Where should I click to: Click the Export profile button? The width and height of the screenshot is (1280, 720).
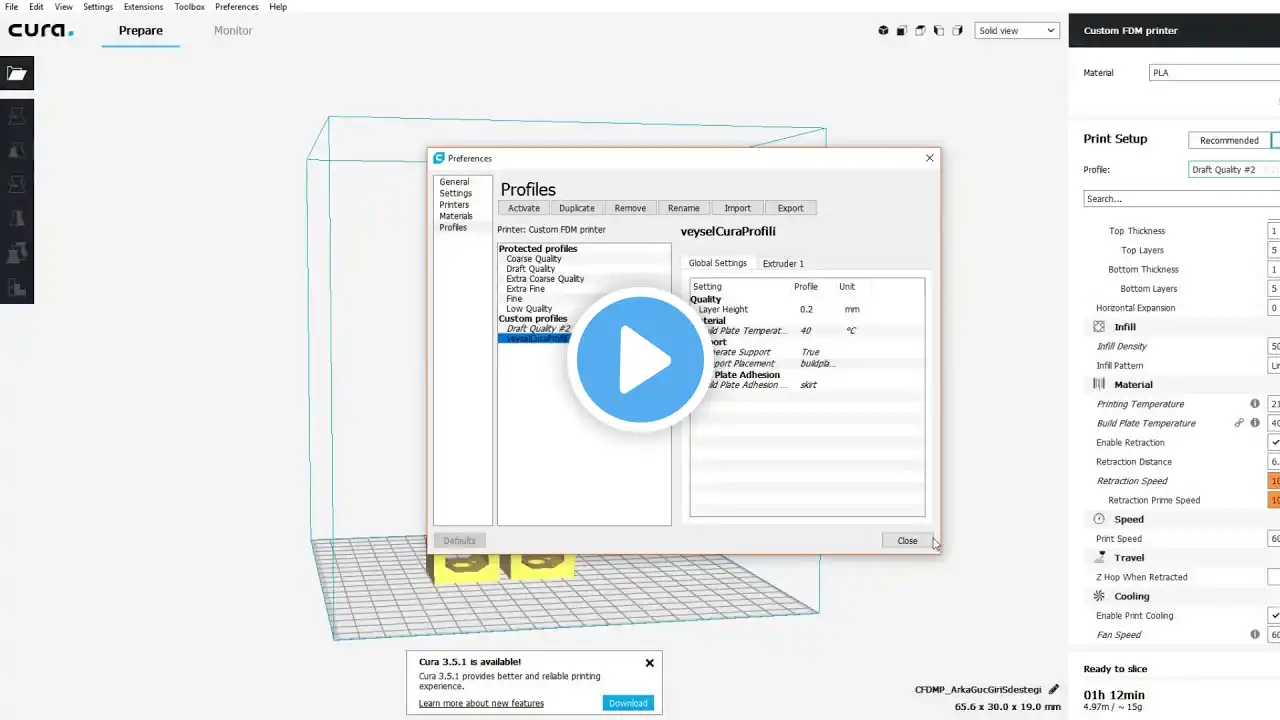(x=791, y=208)
